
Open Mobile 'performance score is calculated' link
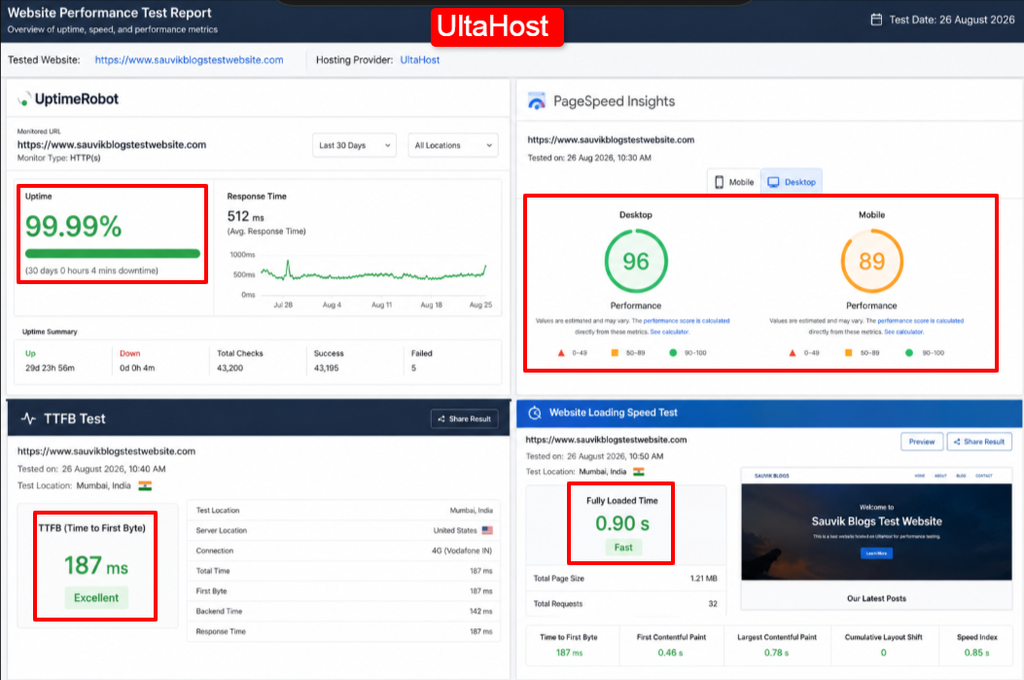(x=920, y=321)
